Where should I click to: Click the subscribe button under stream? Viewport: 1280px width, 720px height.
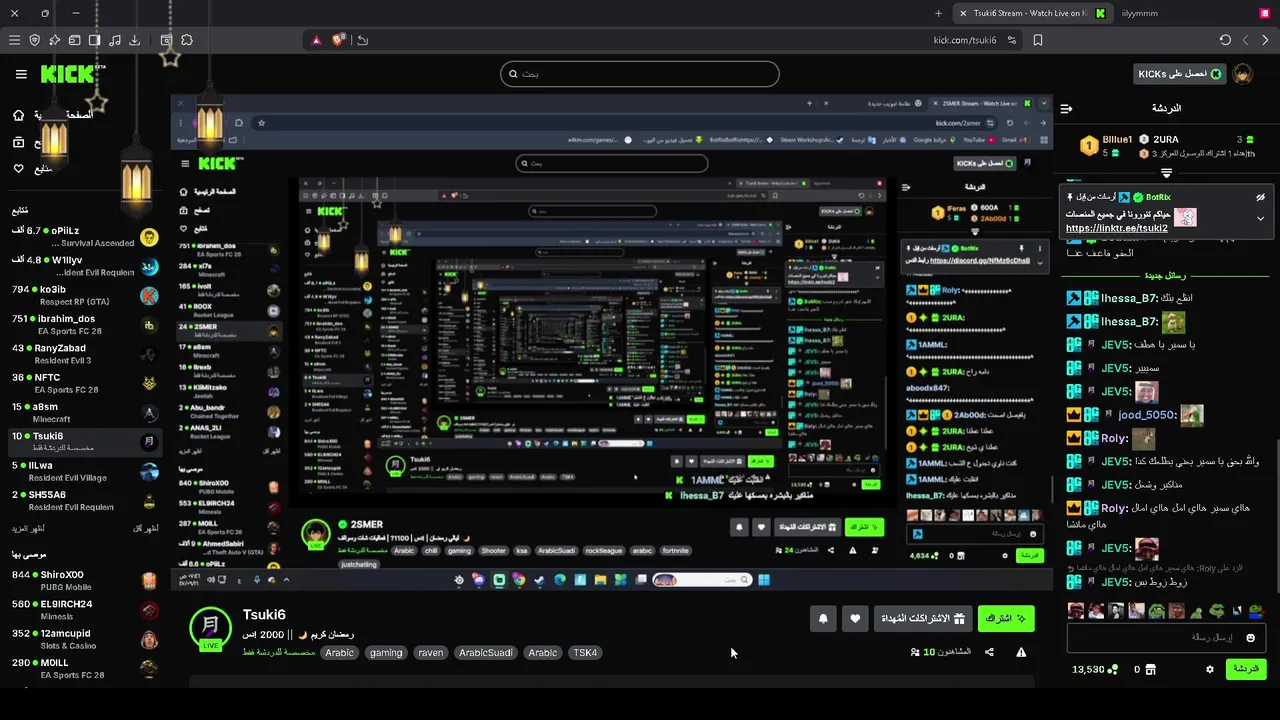click(x=1006, y=619)
